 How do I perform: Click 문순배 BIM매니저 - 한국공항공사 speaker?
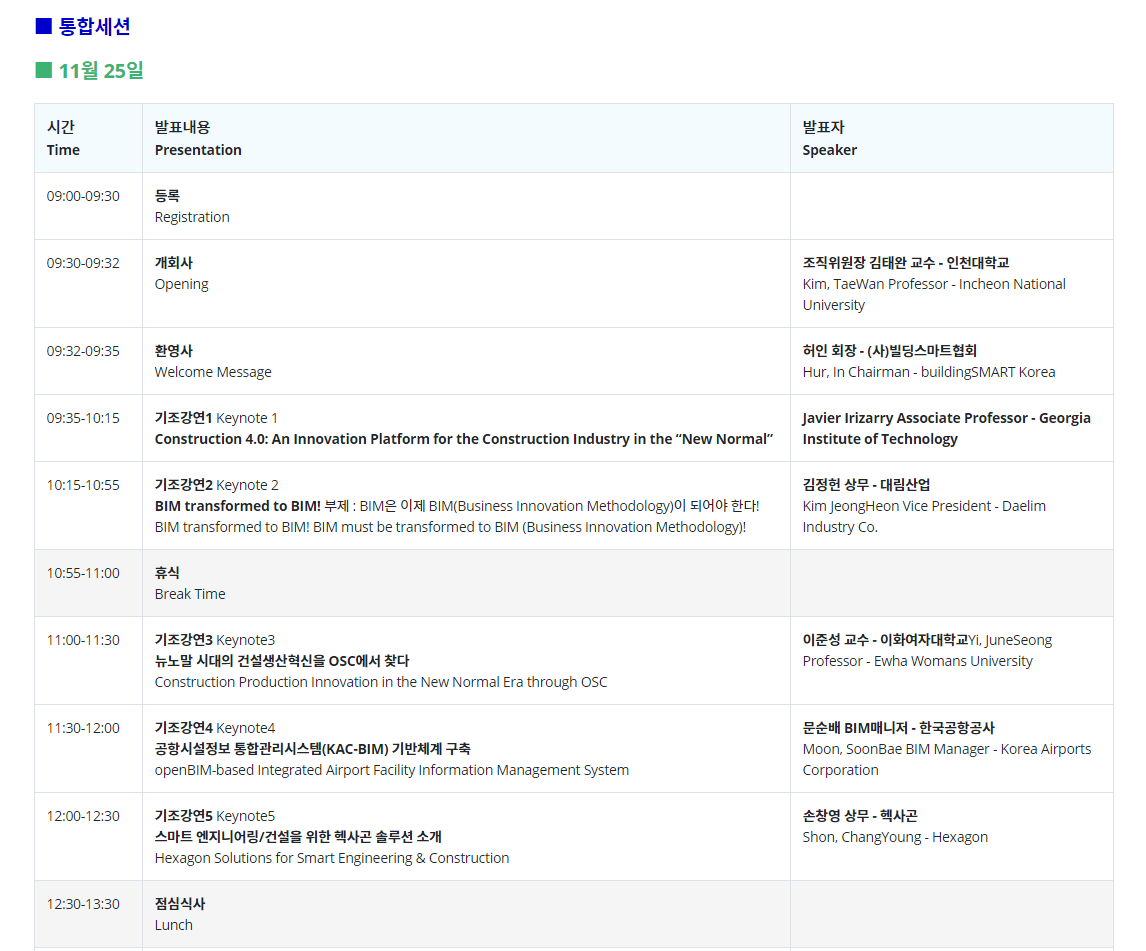[898, 728]
